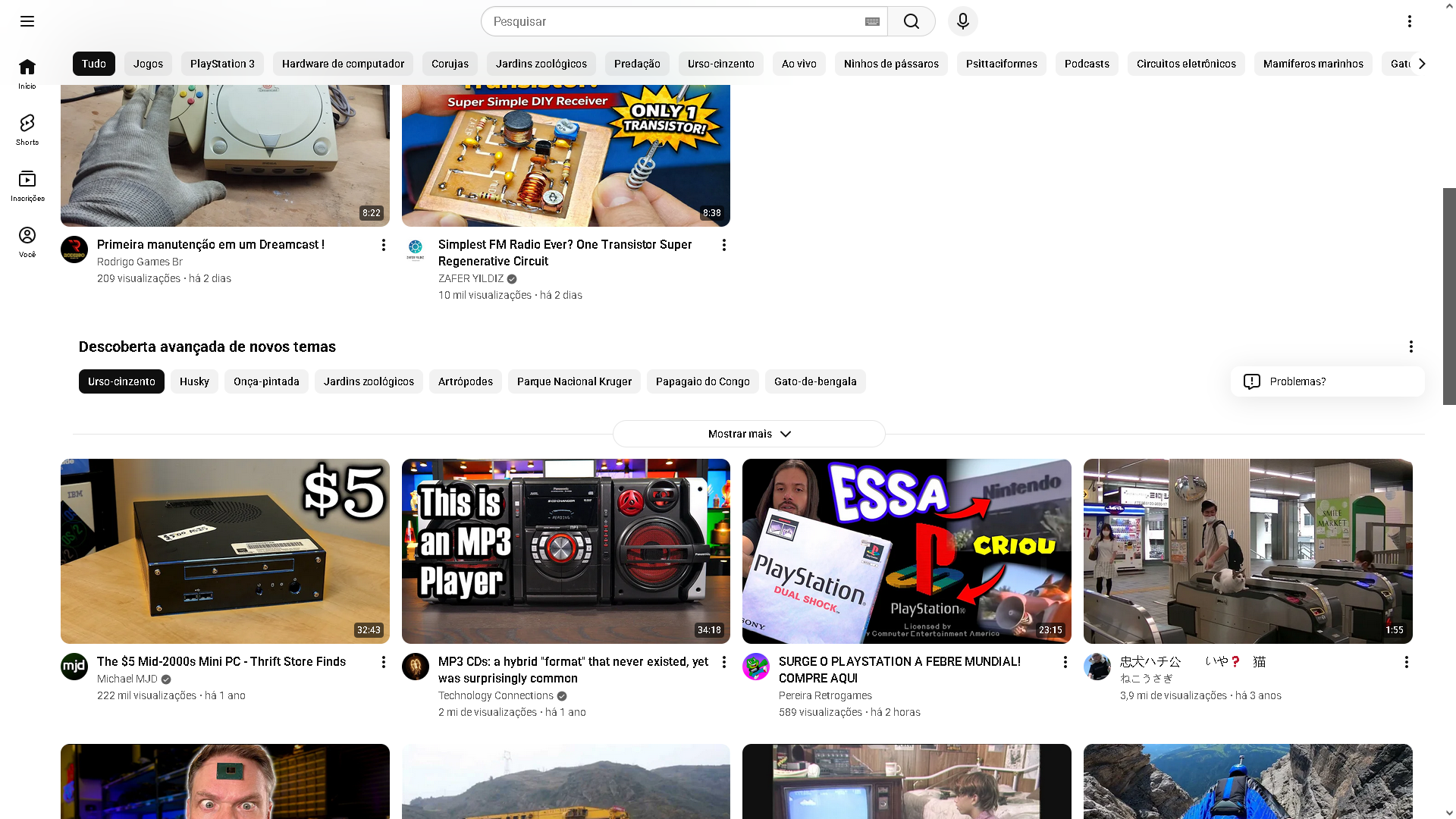Open the Você profile icon in the sidebar
The image size is (1456, 819).
click(x=27, y=242)
